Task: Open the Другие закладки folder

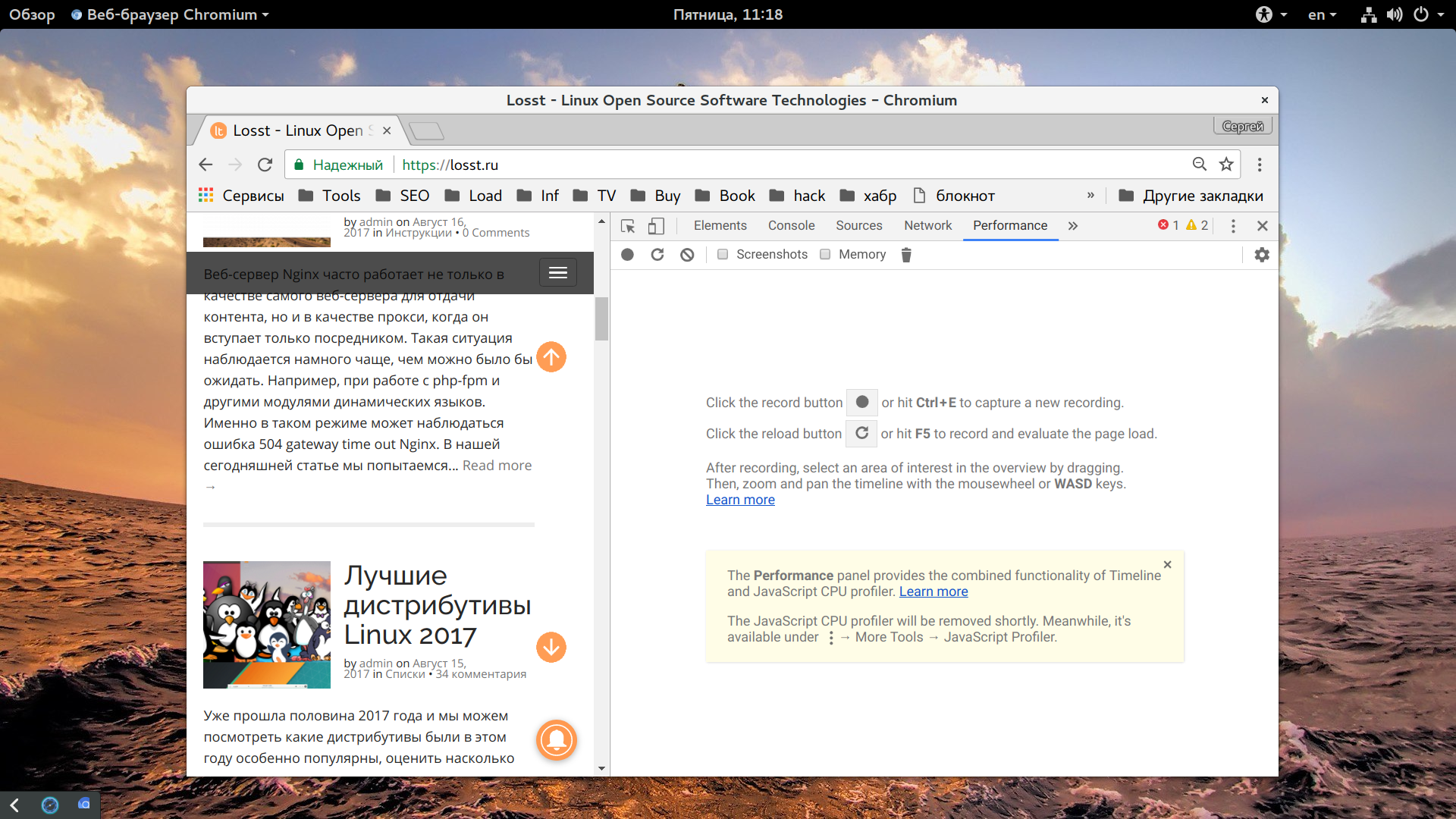Action: [1191, 196]
